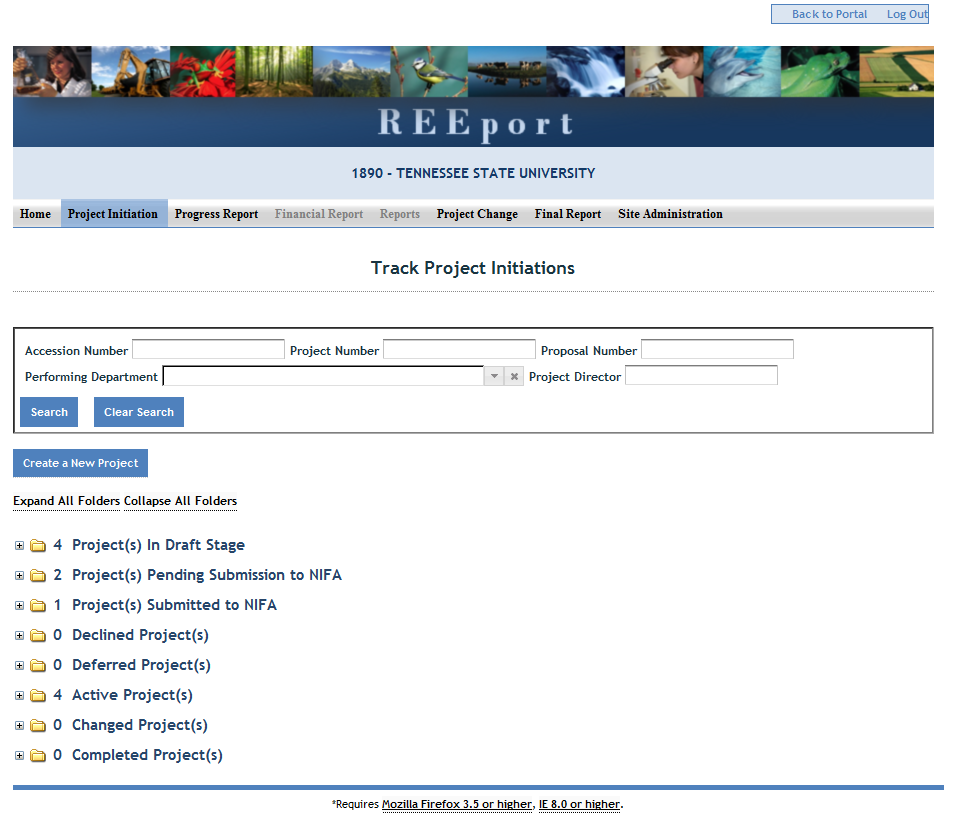Screen dimensions: 953x816
Task: Click the Pending Submission folder icon
Action: click(x=38, y=575)
